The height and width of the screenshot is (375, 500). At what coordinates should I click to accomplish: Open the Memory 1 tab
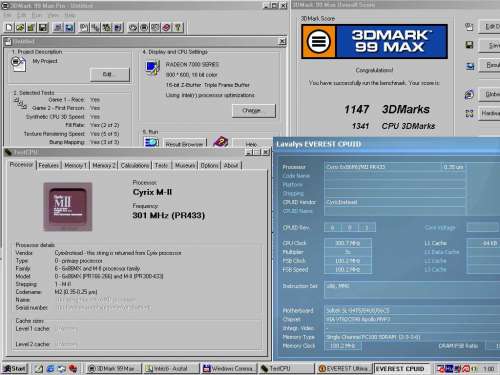pos(76,165)
